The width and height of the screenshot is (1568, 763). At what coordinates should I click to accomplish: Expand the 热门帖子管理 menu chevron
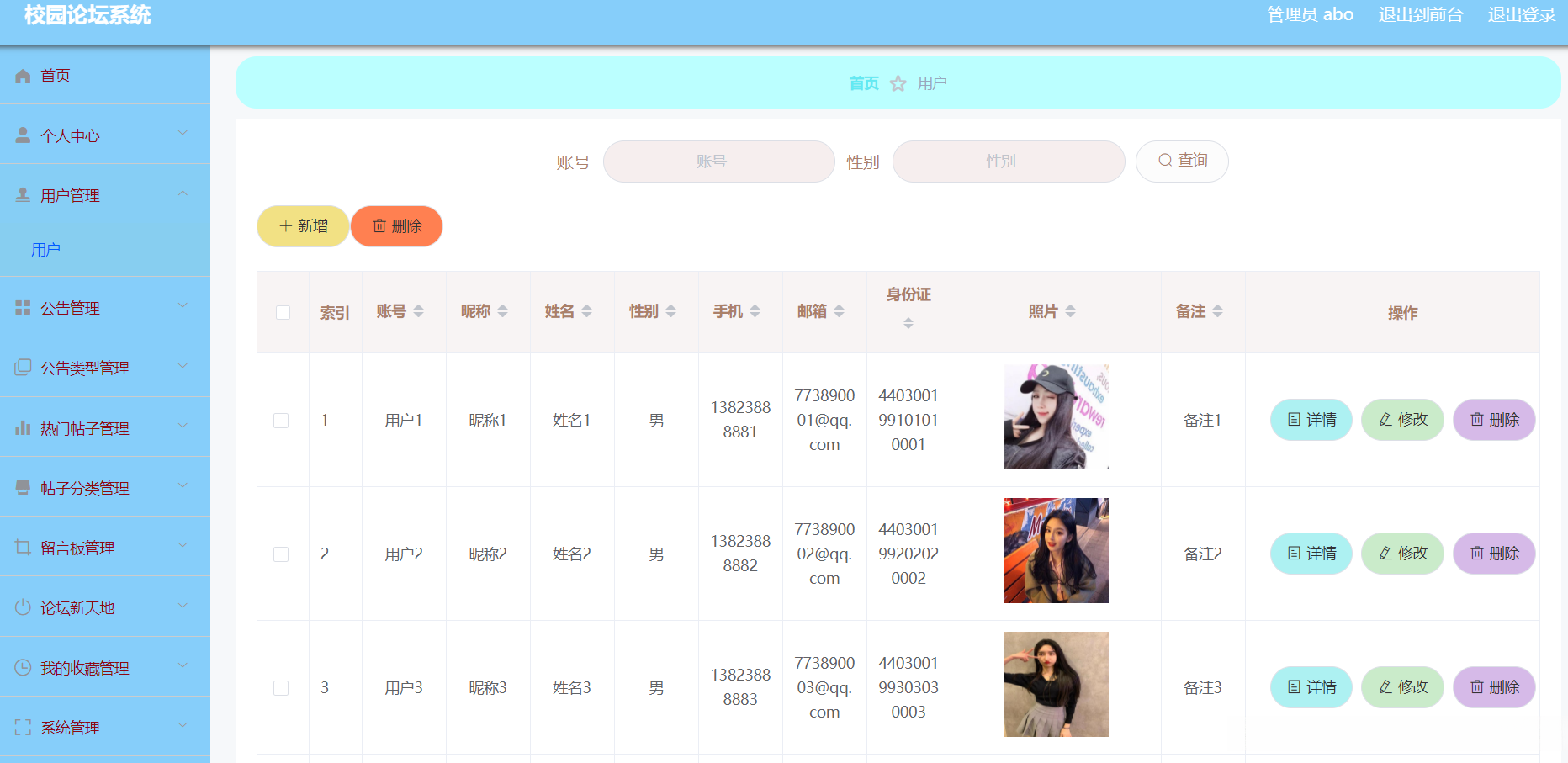coord(183,427)
